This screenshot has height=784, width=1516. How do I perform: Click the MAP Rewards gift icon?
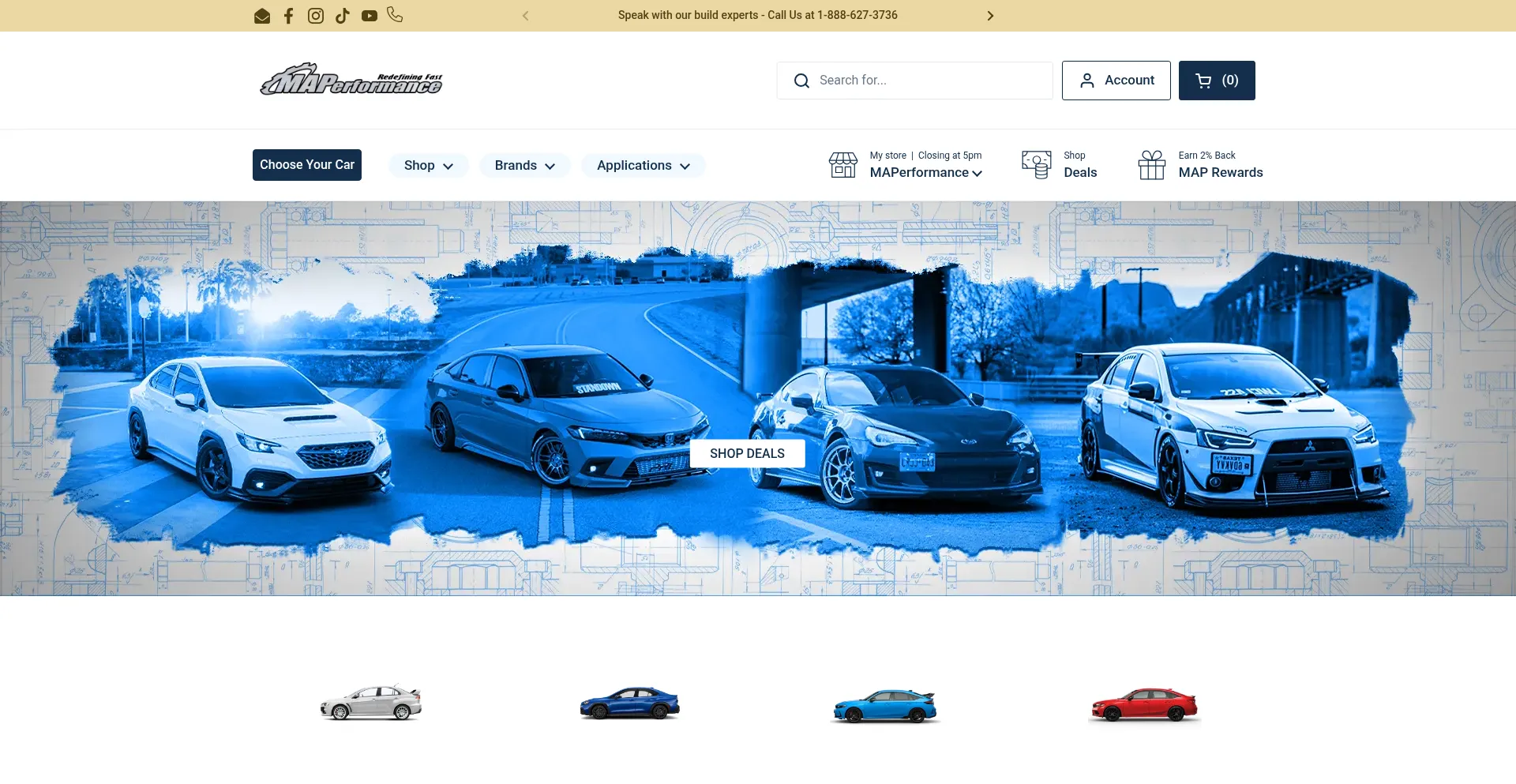point(1151,165)
